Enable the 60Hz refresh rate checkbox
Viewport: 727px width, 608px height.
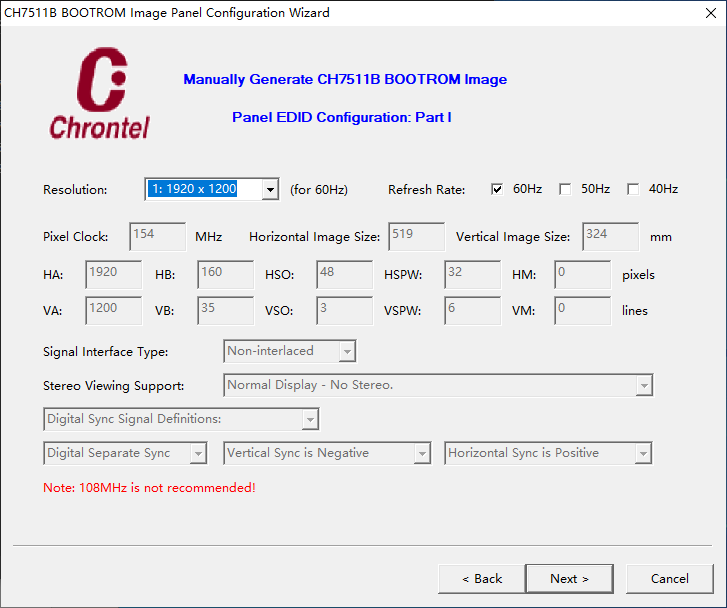(x=497, y=189)
